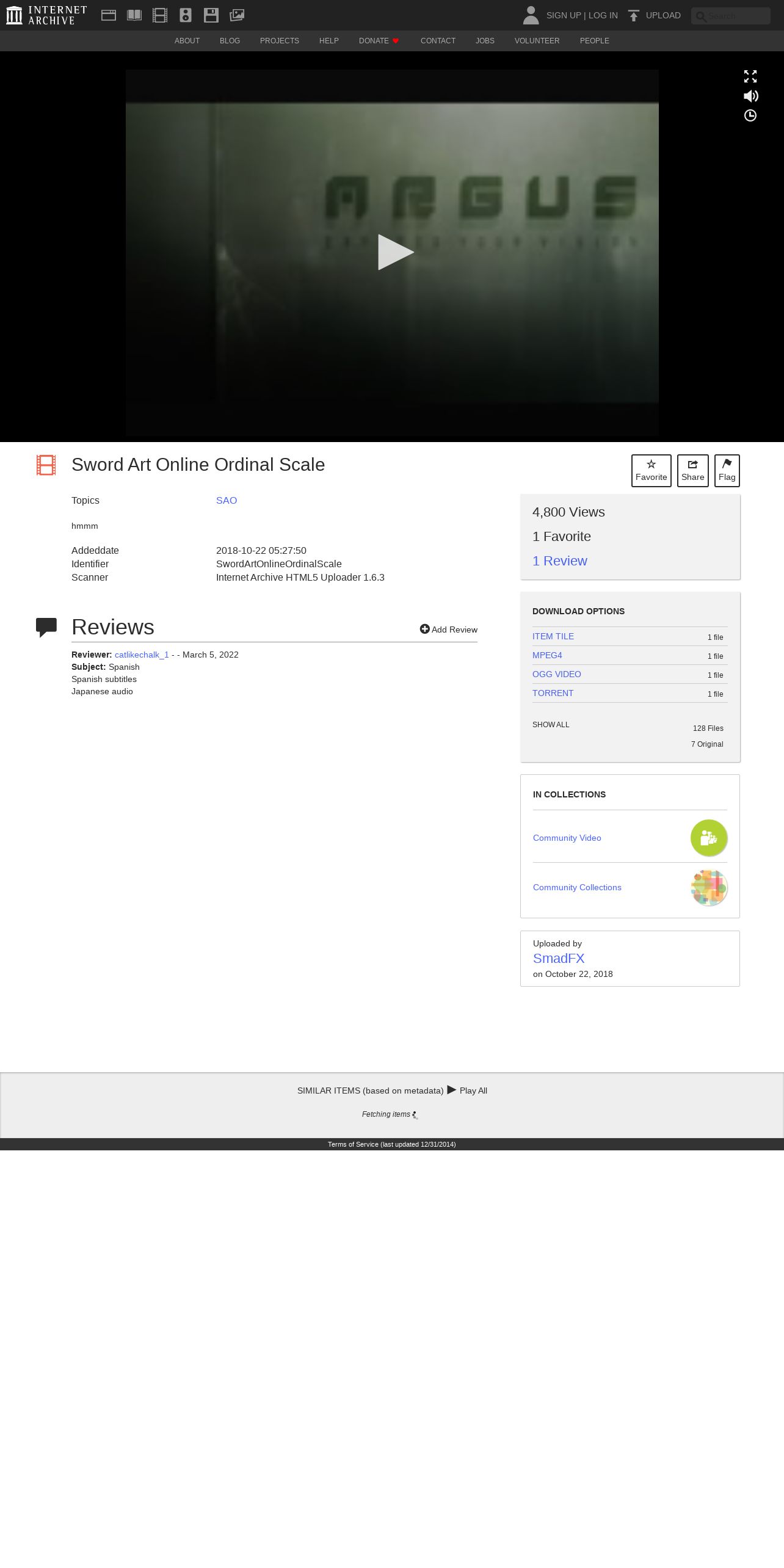Open the 1 Review link
The width and height of the screenshot is (784, 1568).
coord(560,561)
